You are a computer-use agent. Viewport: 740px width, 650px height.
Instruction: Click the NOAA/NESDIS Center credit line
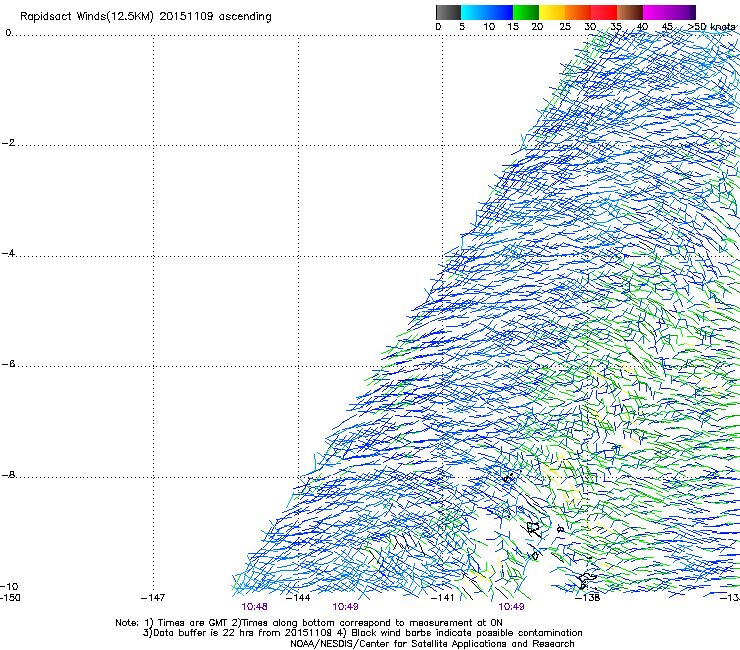(x=432, y=644)
